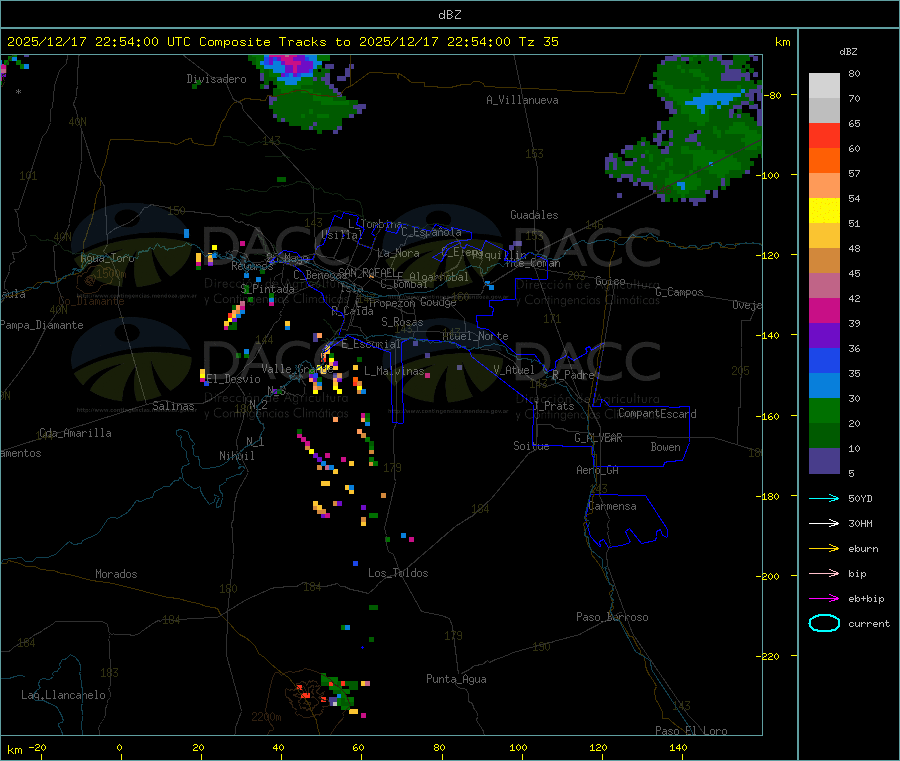
Task: Click the Cda_Amarilla map label
Action: tap(75, 433)
